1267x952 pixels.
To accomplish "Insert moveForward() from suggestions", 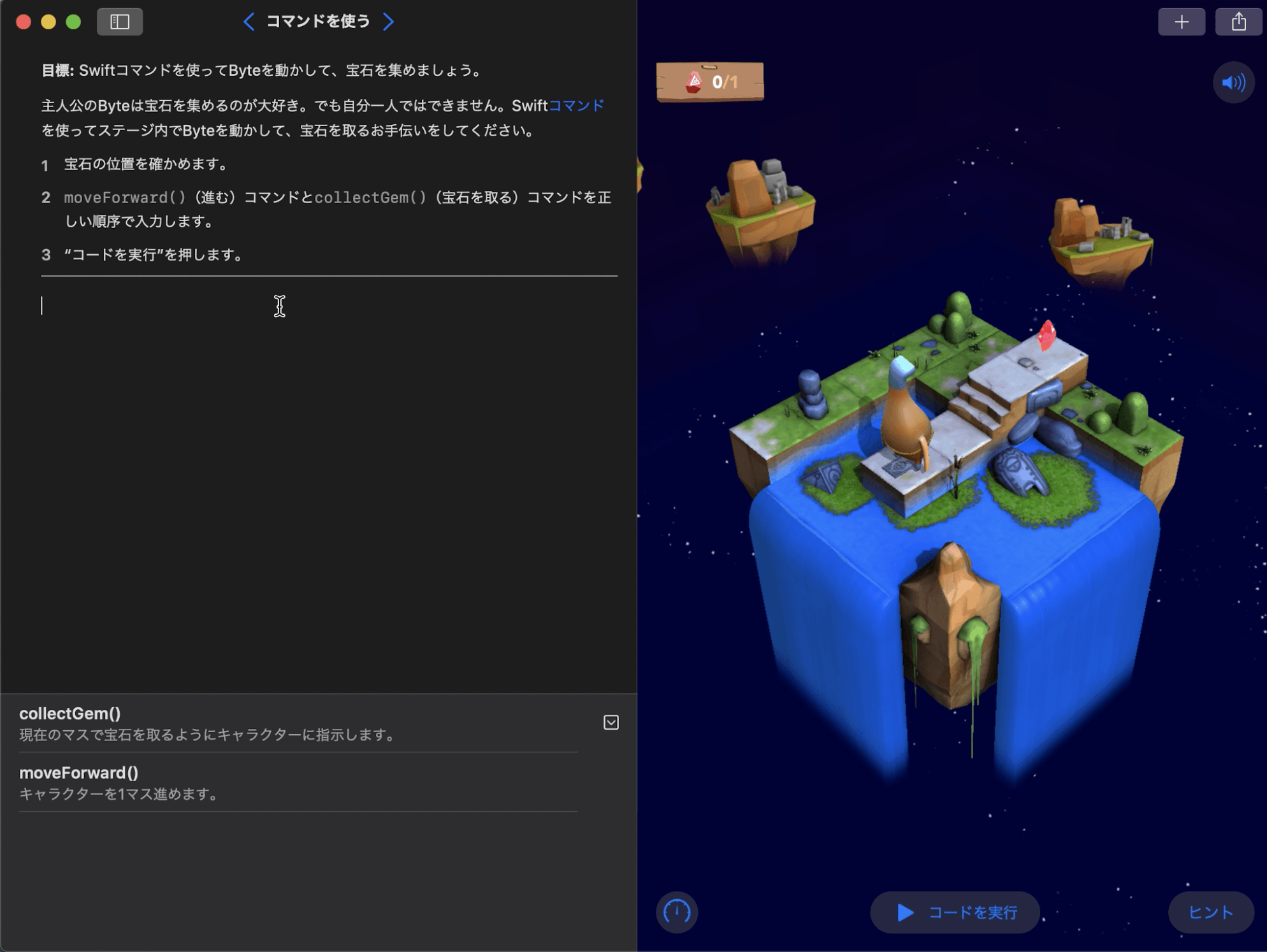I will pyautogui.click(x=298, y=783).
